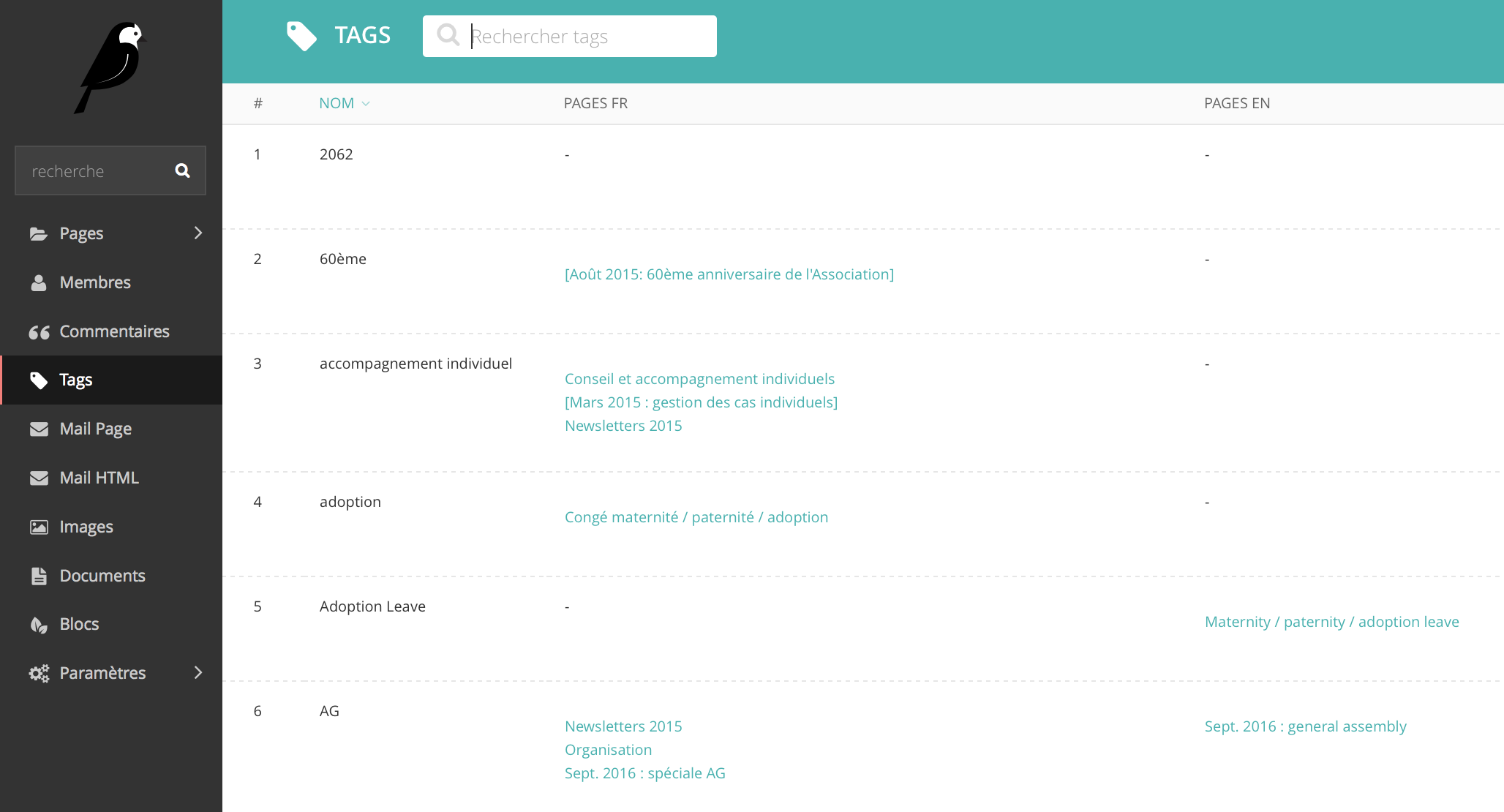The image size is (1504, 812).
Task: Open Sept. 2016 : general assembly link
Action: [x=1305, y=726]
